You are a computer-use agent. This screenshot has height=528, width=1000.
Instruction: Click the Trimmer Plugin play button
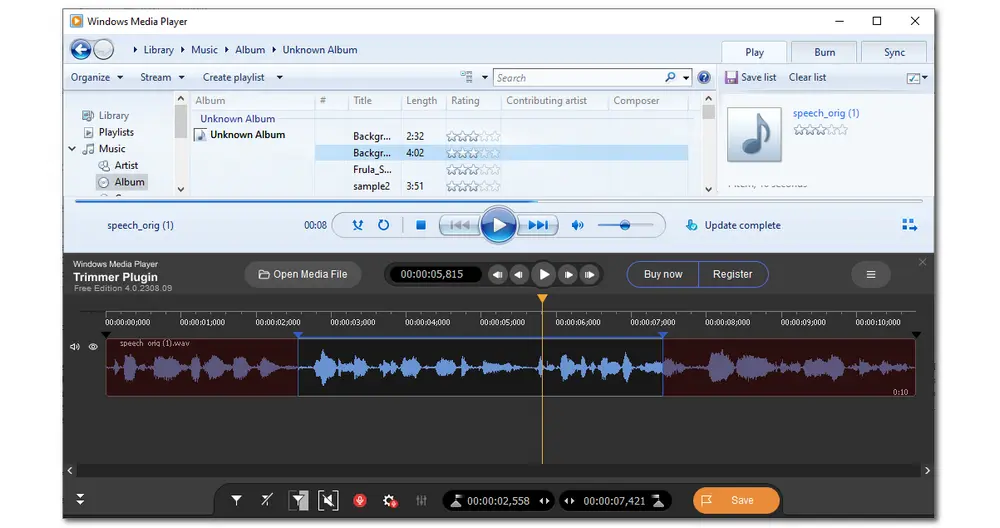pos(544,274)
